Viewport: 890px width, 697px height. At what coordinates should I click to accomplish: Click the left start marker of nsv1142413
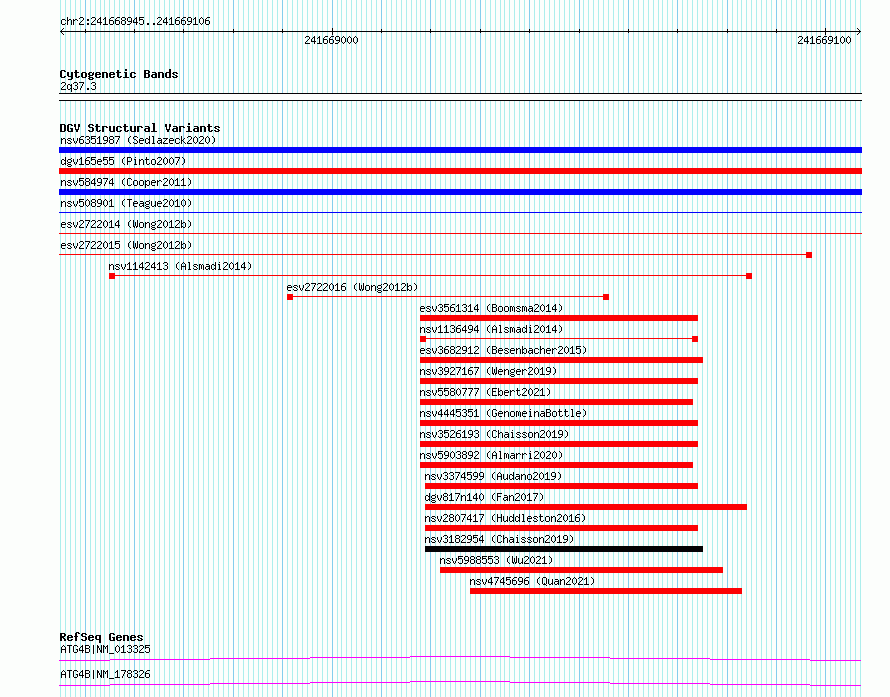tap(112, 276)
